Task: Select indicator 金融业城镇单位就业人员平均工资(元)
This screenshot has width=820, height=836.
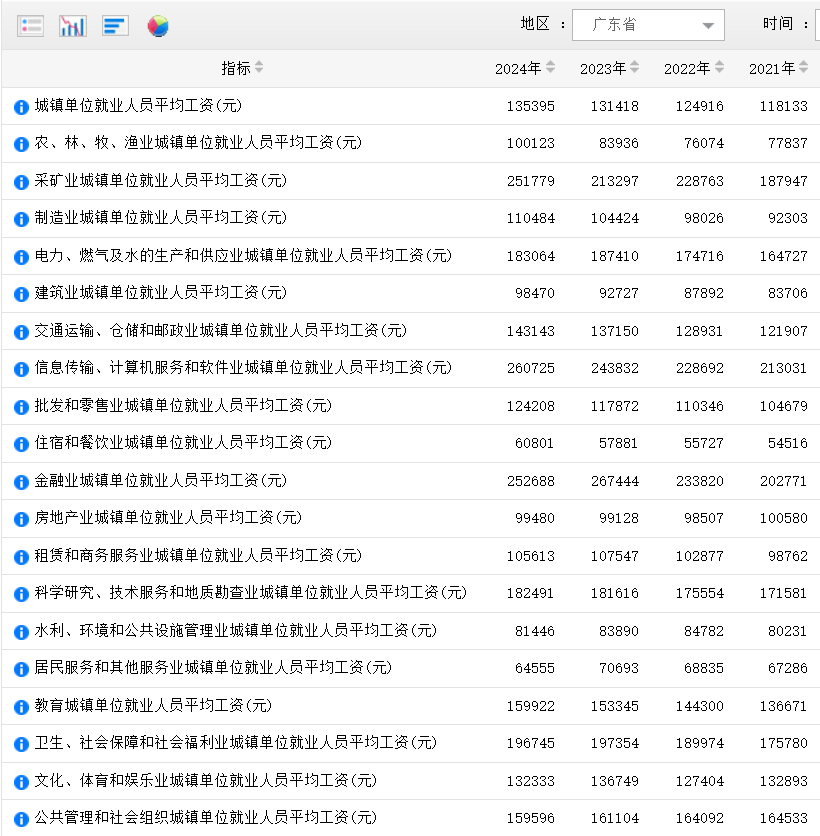Action: [x=160, y=481]
